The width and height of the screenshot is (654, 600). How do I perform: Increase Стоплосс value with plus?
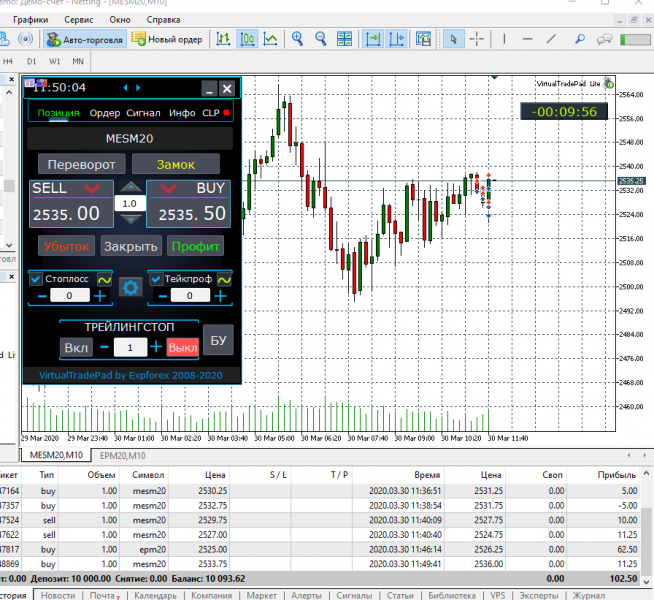(x=100, y=296)
